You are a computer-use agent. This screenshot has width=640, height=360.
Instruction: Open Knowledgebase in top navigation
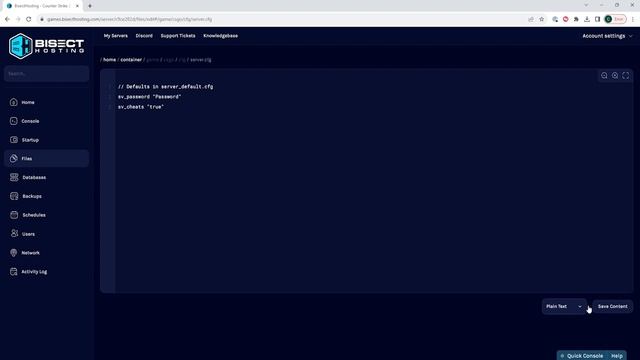click(x=220, y=36)
